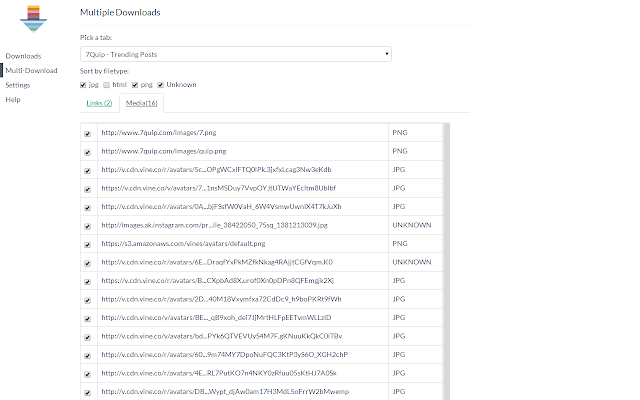Open the amazonaws default.png link

[x=183, y=243]
